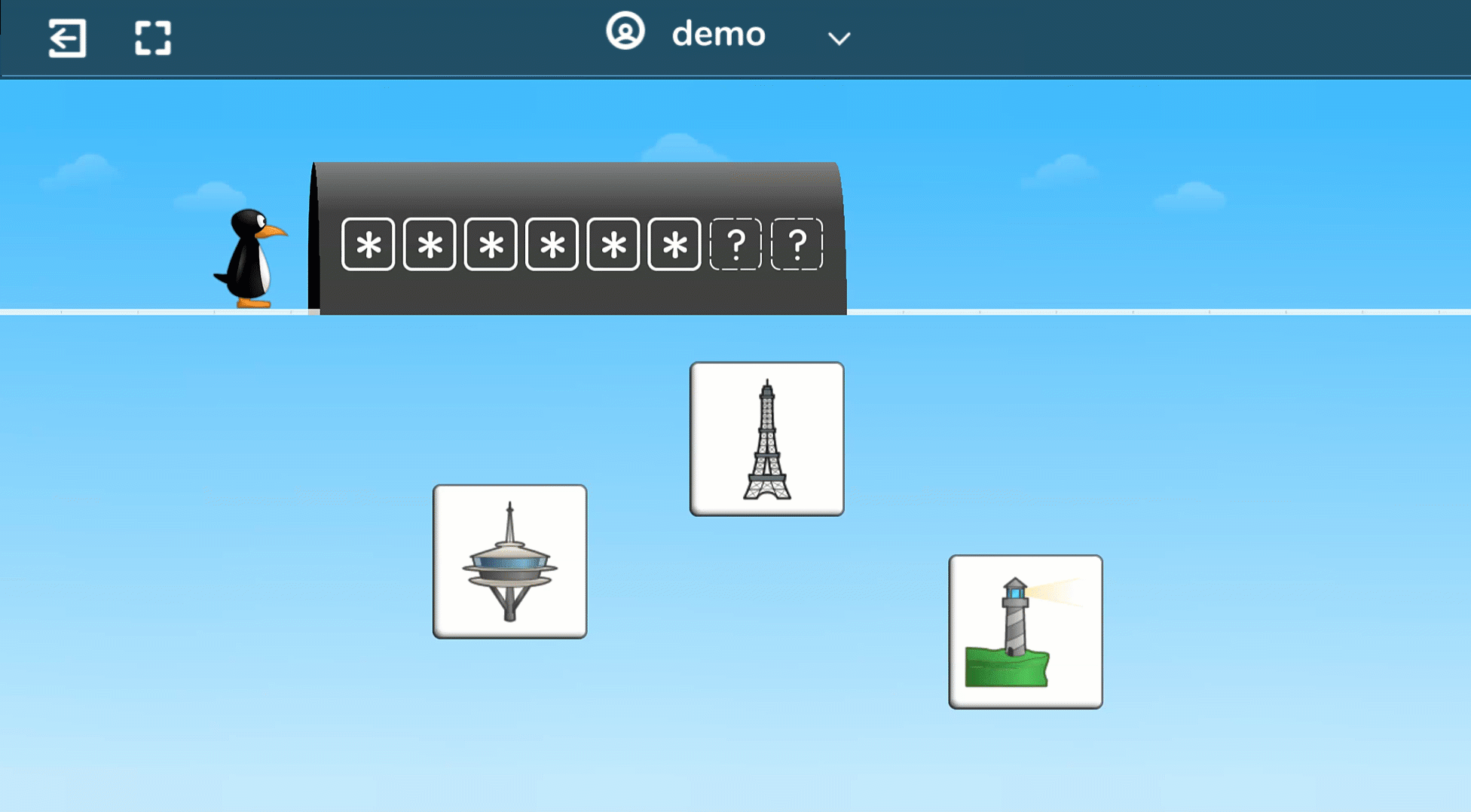Toggle fullscreen mode icon
The height and width of the screenshot is (812, 1471).
[153, 38]
